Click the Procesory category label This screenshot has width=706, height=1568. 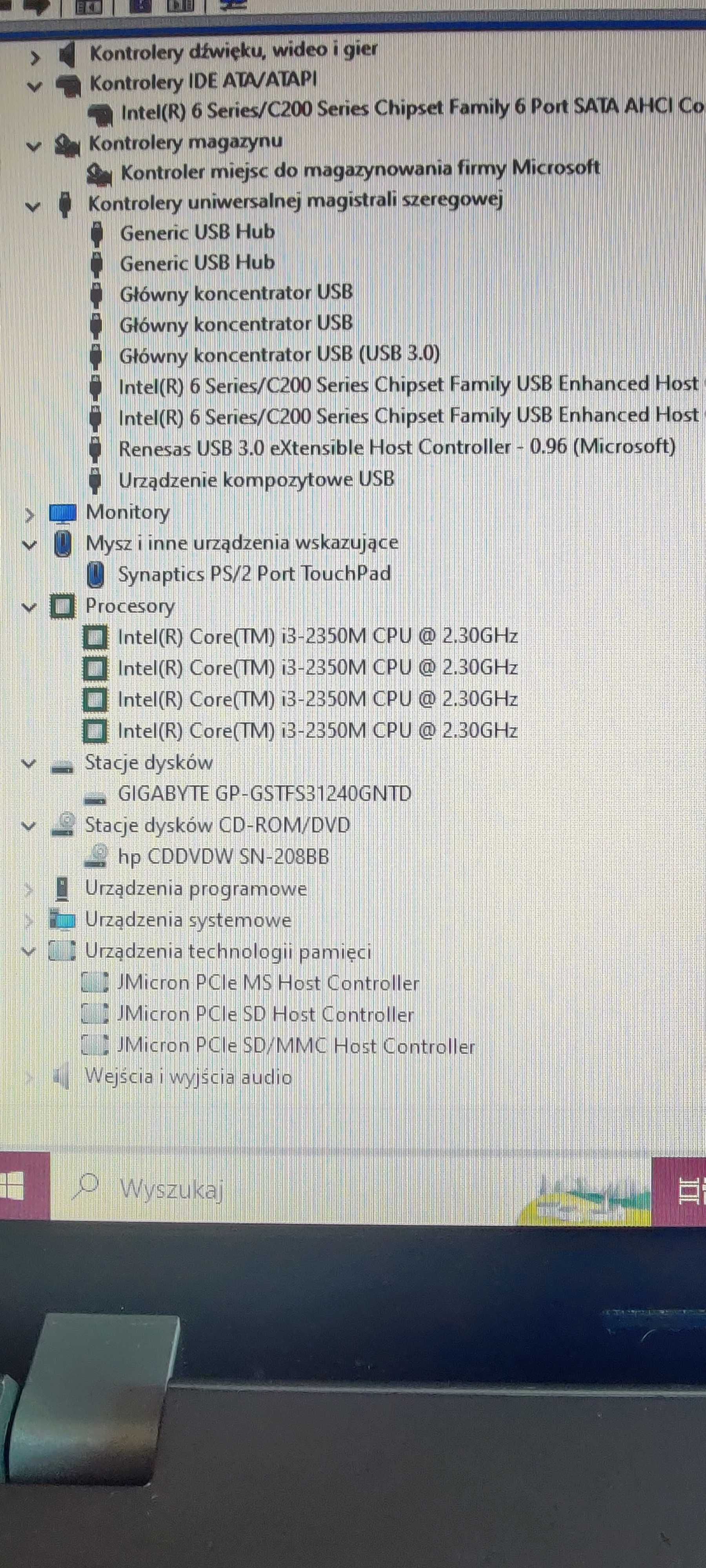(x=130, y=606)
